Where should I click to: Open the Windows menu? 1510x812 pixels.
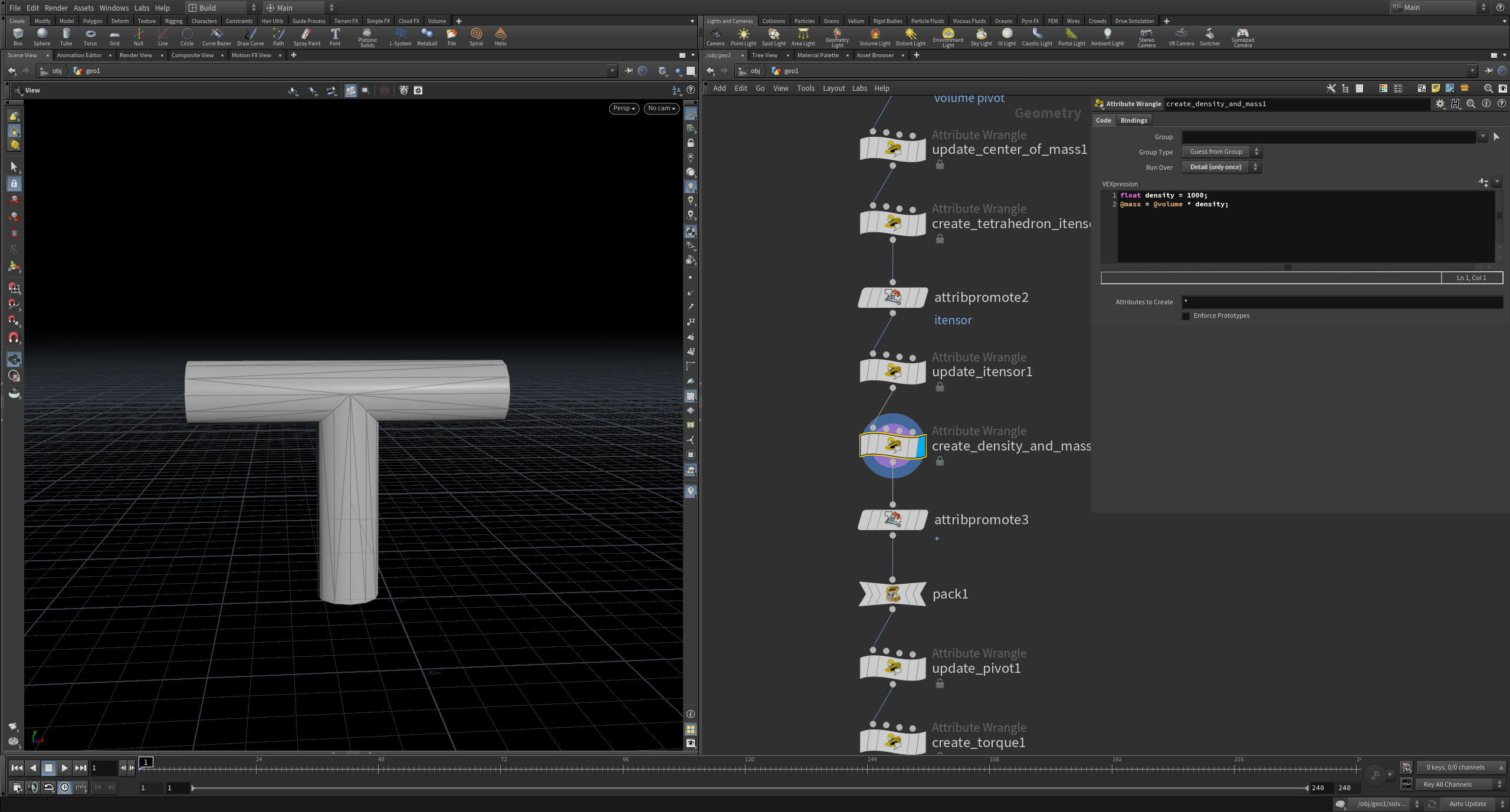113,8
